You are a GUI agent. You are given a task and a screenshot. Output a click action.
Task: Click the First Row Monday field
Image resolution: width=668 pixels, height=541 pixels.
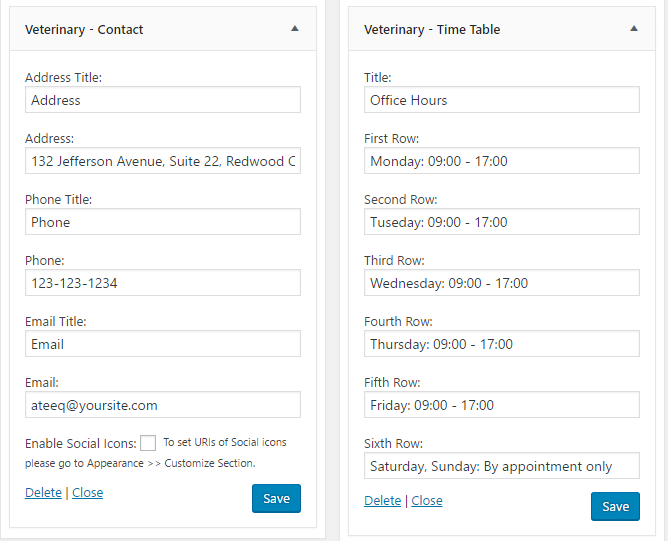[x=501, y=161]
